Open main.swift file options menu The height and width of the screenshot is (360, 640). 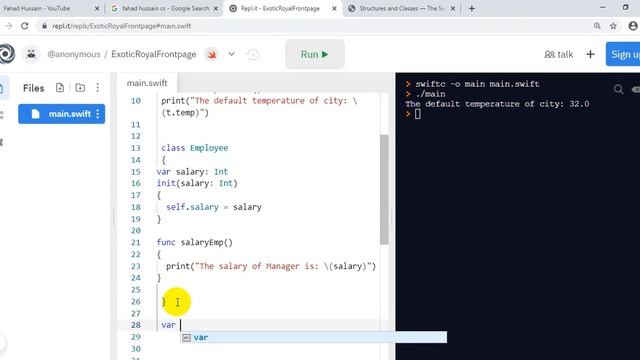point(98,114)
